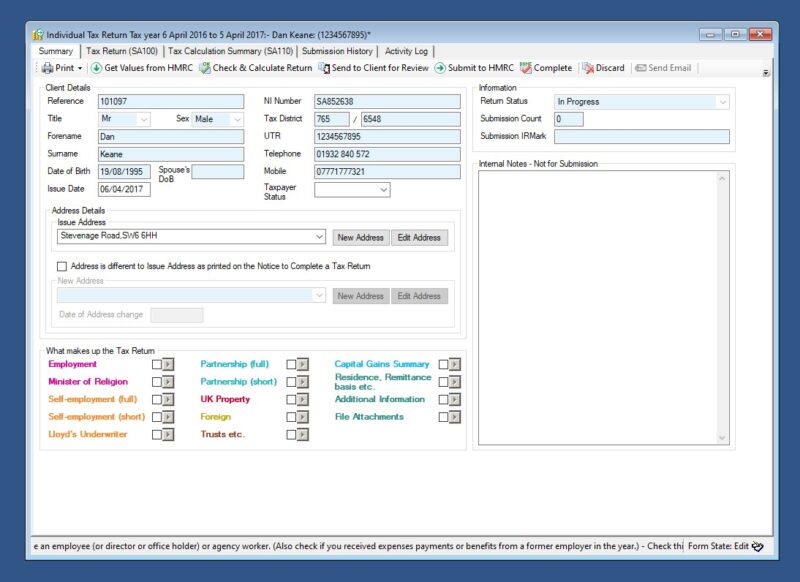The height and width of the screenshot is (582, 800).
Task: Open the Foreign section arrow button
Action: click(303, 417)
